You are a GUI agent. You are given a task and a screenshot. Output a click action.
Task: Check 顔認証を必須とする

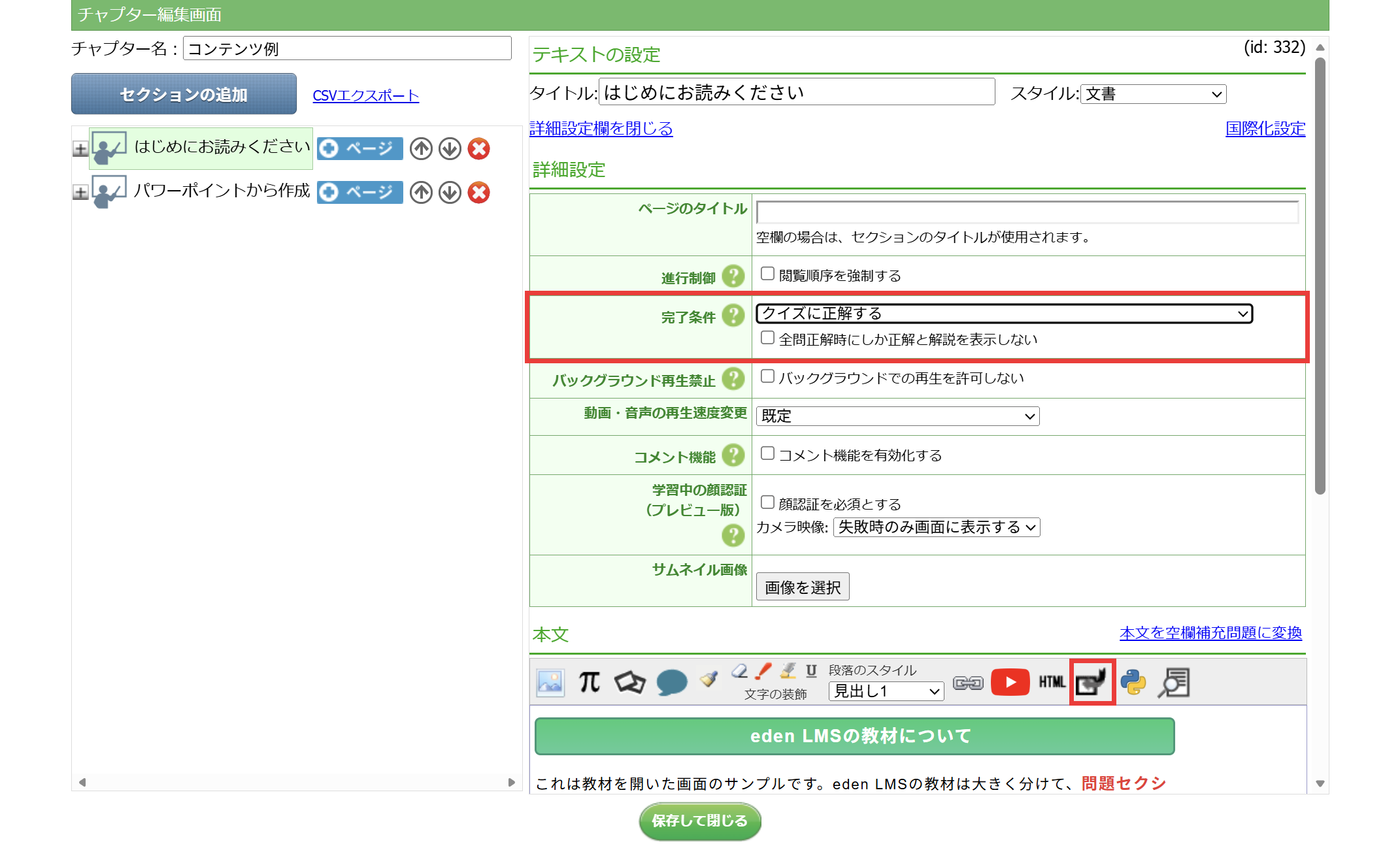(767, 502)
